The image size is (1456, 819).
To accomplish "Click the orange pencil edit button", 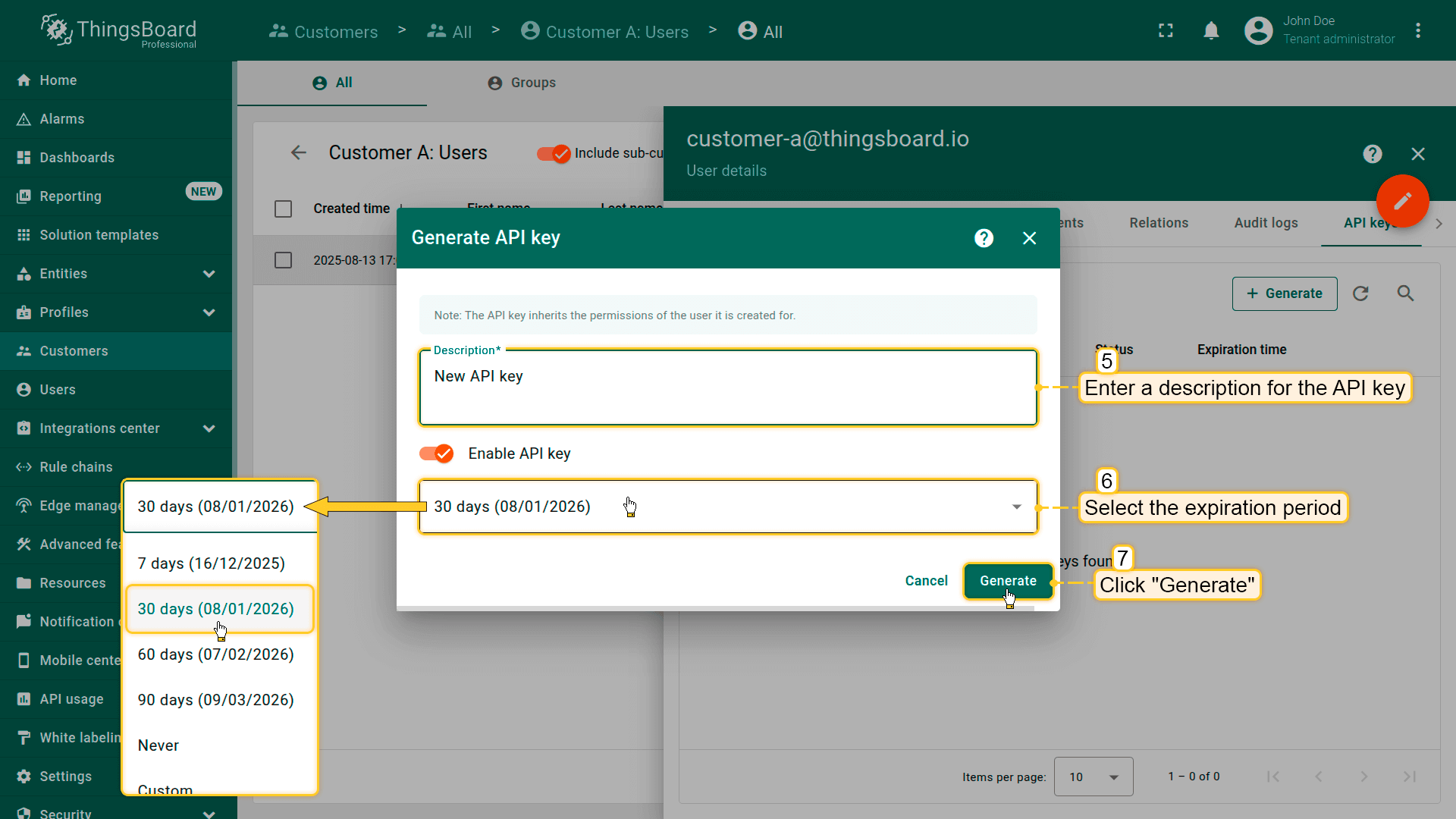I will [x=1402, y=201].
